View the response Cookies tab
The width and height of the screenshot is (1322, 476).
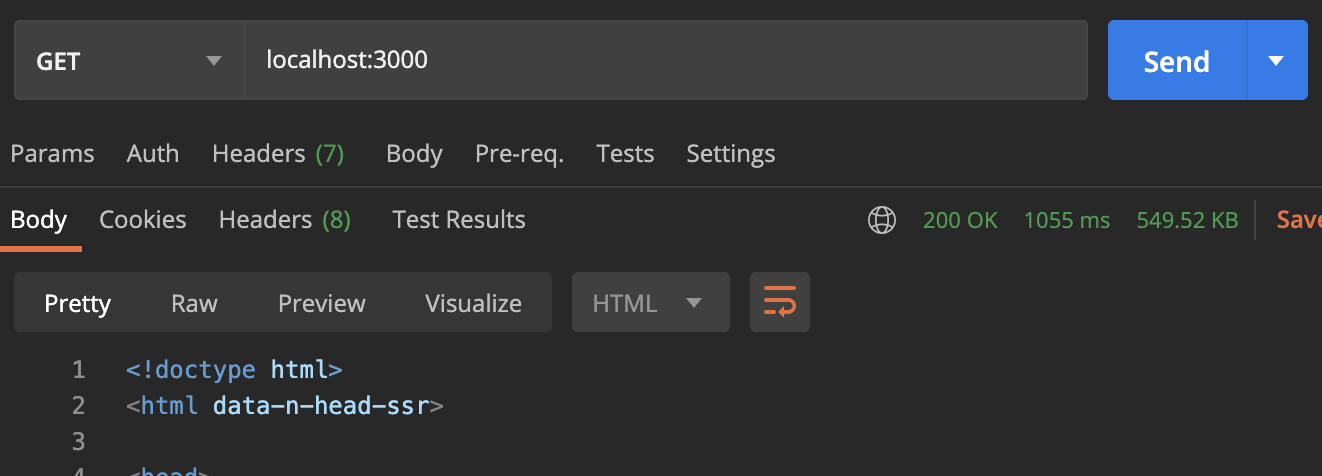coord(143,220)
